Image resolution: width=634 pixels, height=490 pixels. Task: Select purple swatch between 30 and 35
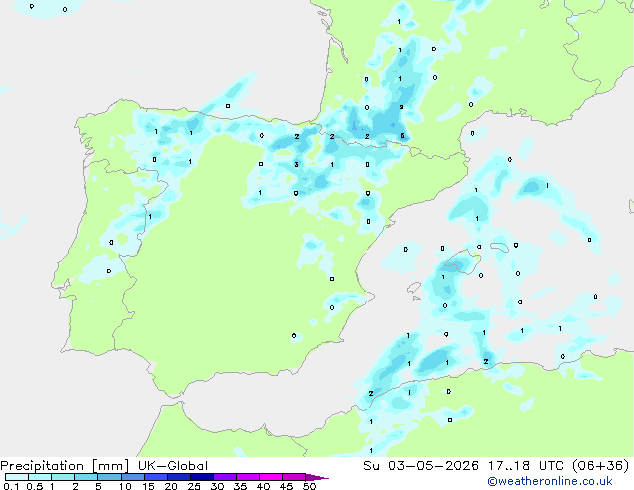click(x=225, y=477)
